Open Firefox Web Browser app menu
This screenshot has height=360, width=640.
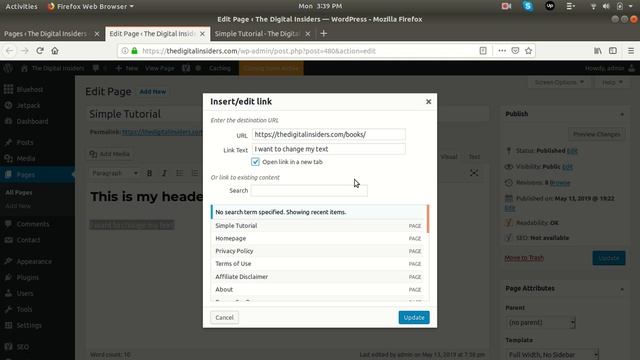click(91, 6)
